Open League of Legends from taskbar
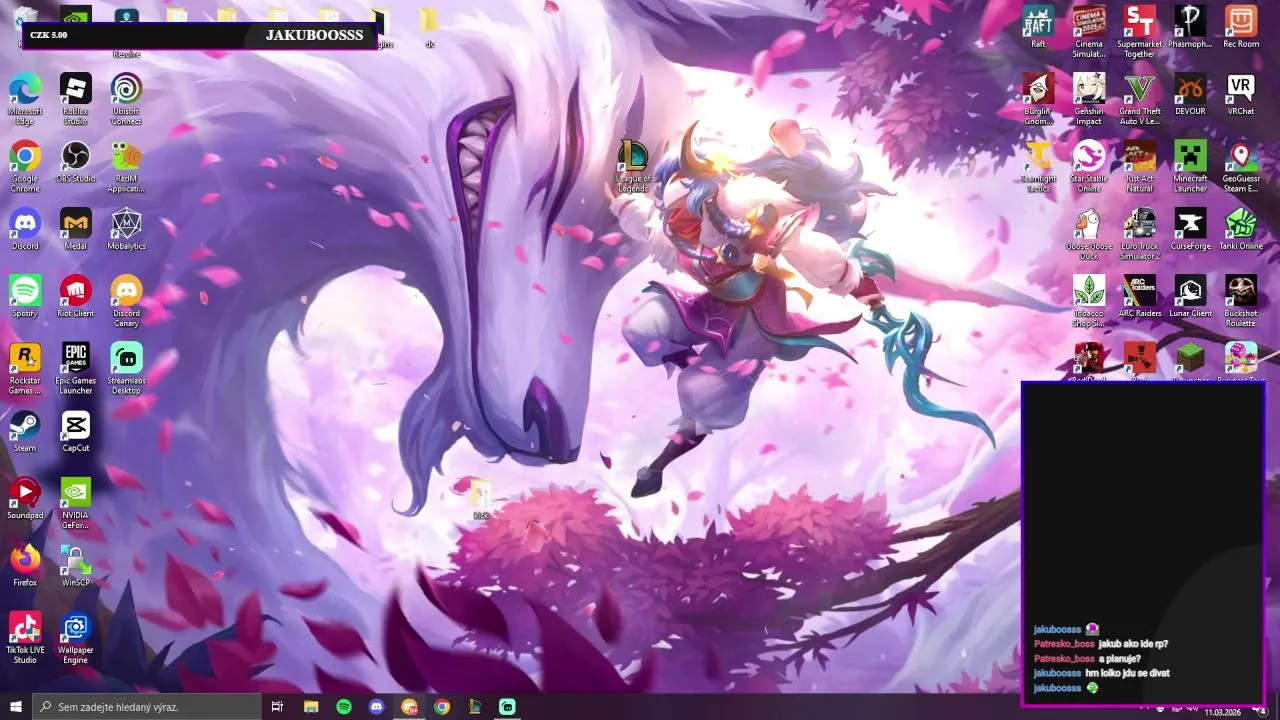Screen dimensions: 1280x720 [x=475, y=707]
